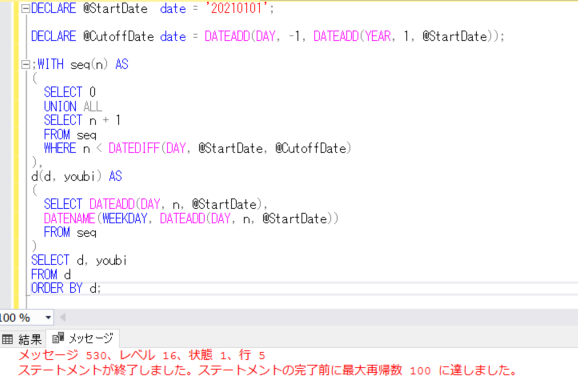Switch to the 結果 tab
This screenshot has height=391, width=578.
click(x=22, y=339)
